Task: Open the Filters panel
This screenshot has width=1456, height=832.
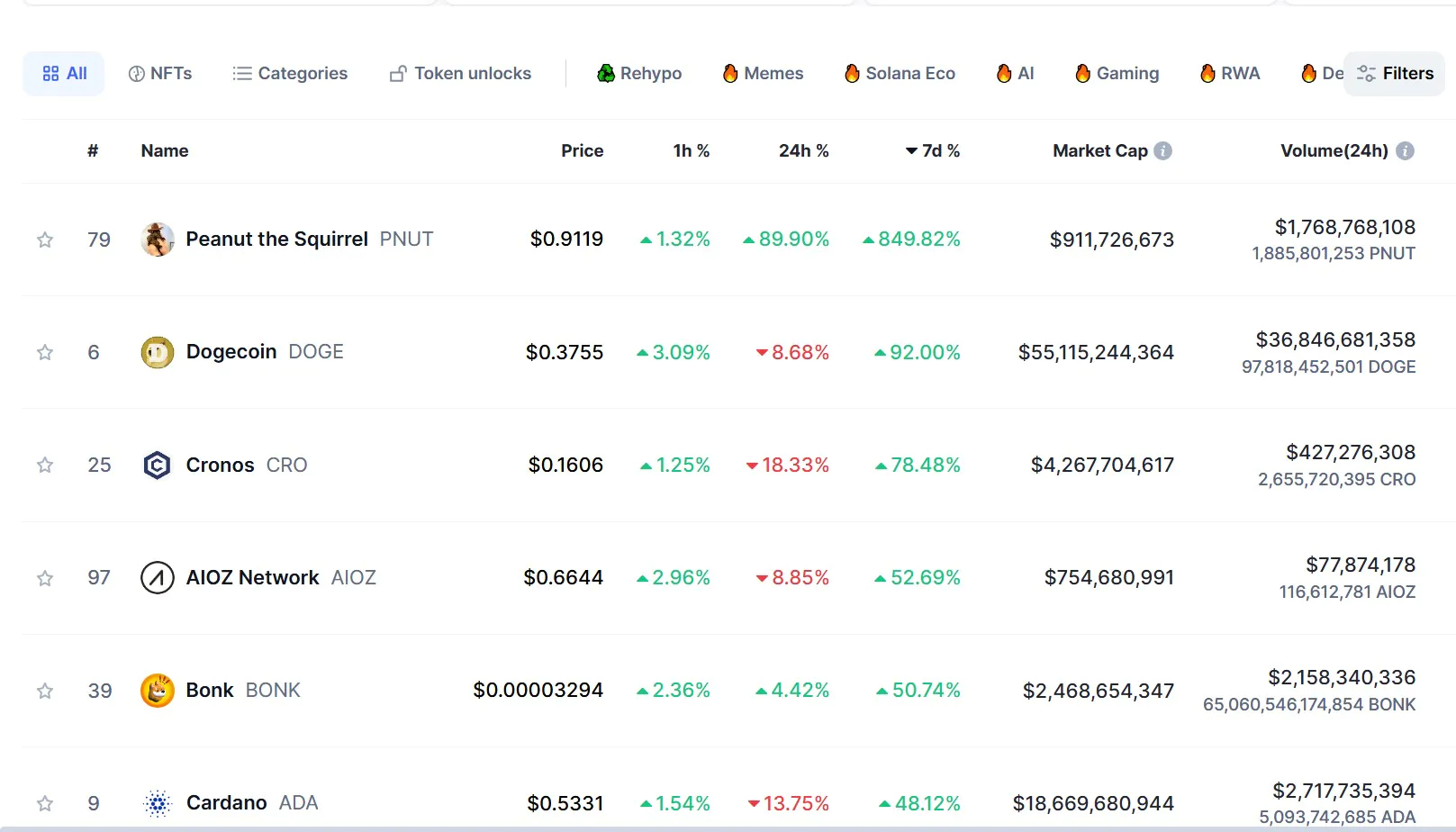Action: click(1395, 74)
